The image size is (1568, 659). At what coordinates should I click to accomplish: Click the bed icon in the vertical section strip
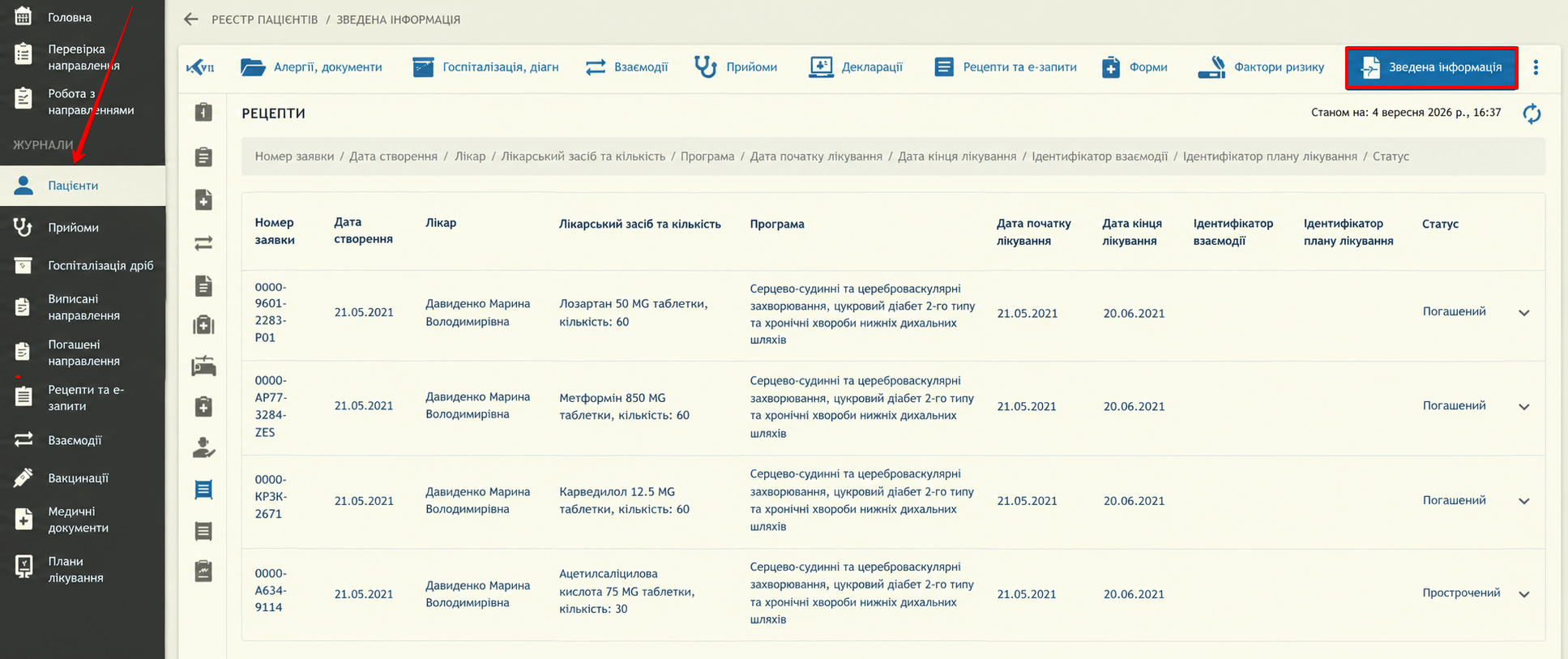(x=203, y=366)
